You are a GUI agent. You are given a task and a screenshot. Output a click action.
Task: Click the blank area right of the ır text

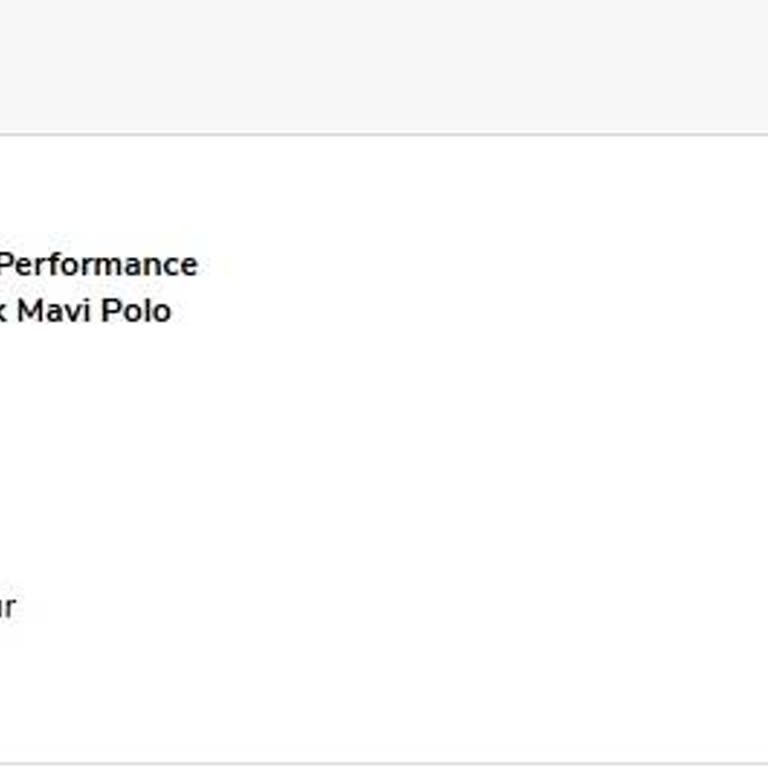[392, 607]
